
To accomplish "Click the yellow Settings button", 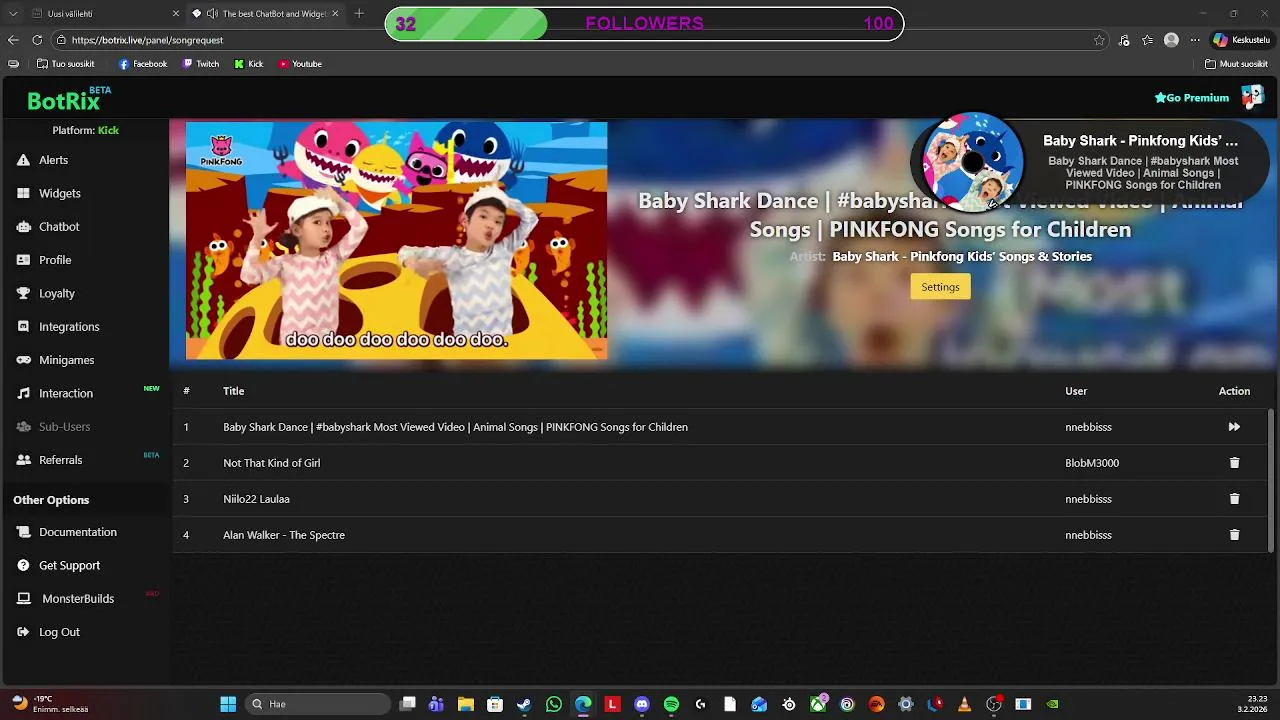I will pos(940,287).
